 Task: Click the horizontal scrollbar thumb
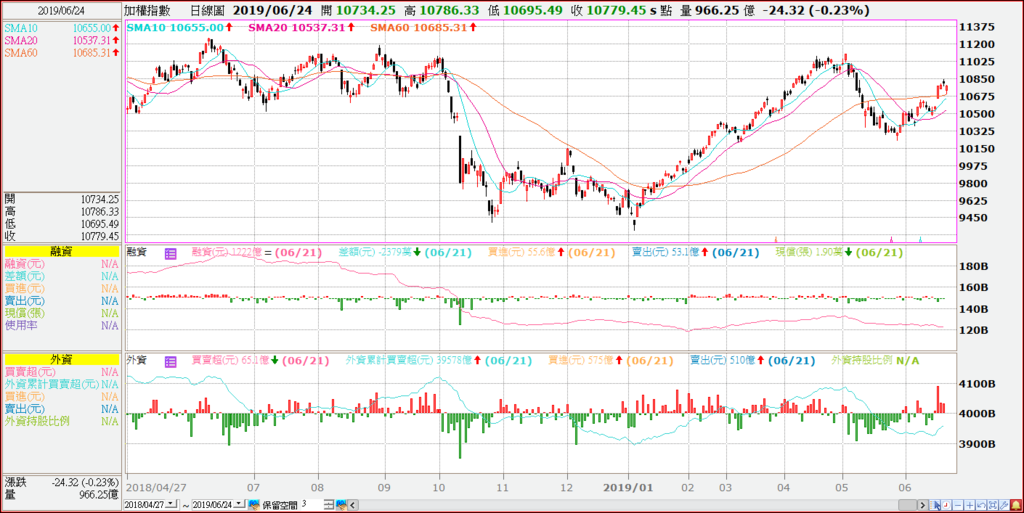(908, 505)
